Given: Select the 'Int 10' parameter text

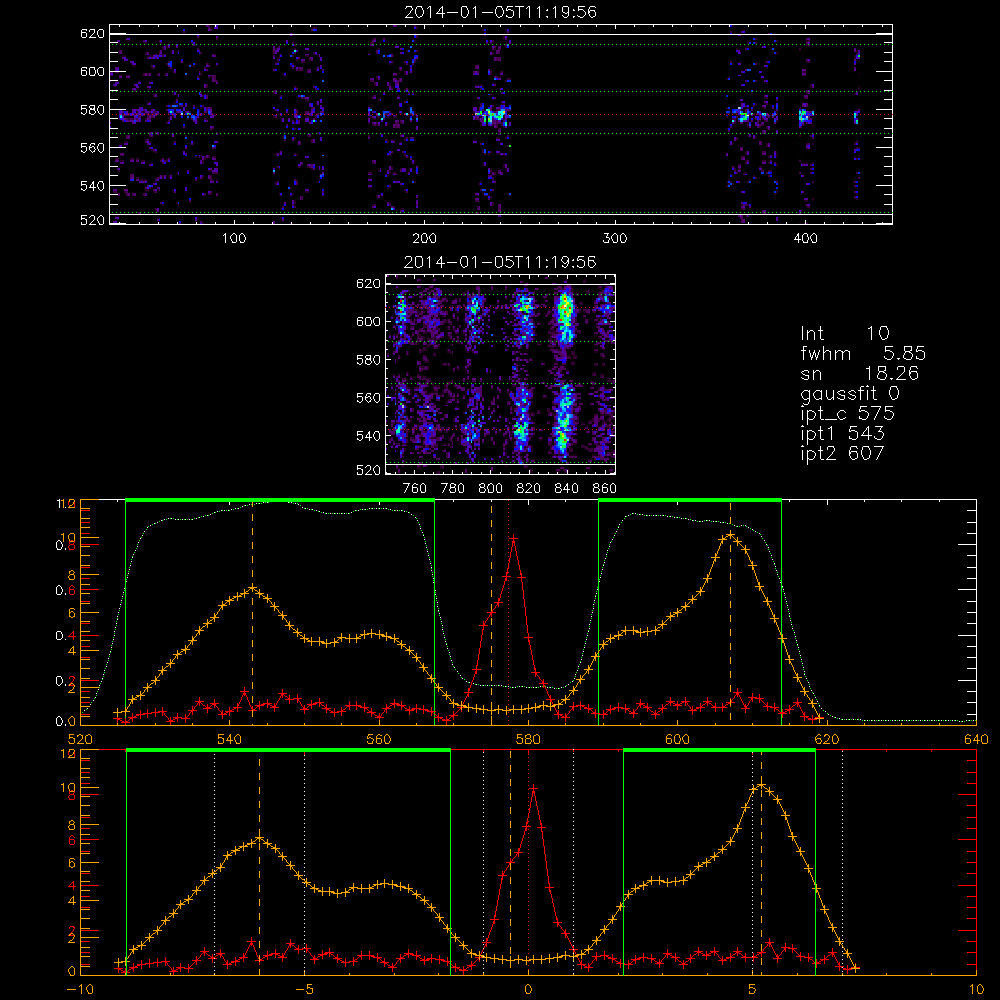Looking at the screenshot, I should [845, 333].
